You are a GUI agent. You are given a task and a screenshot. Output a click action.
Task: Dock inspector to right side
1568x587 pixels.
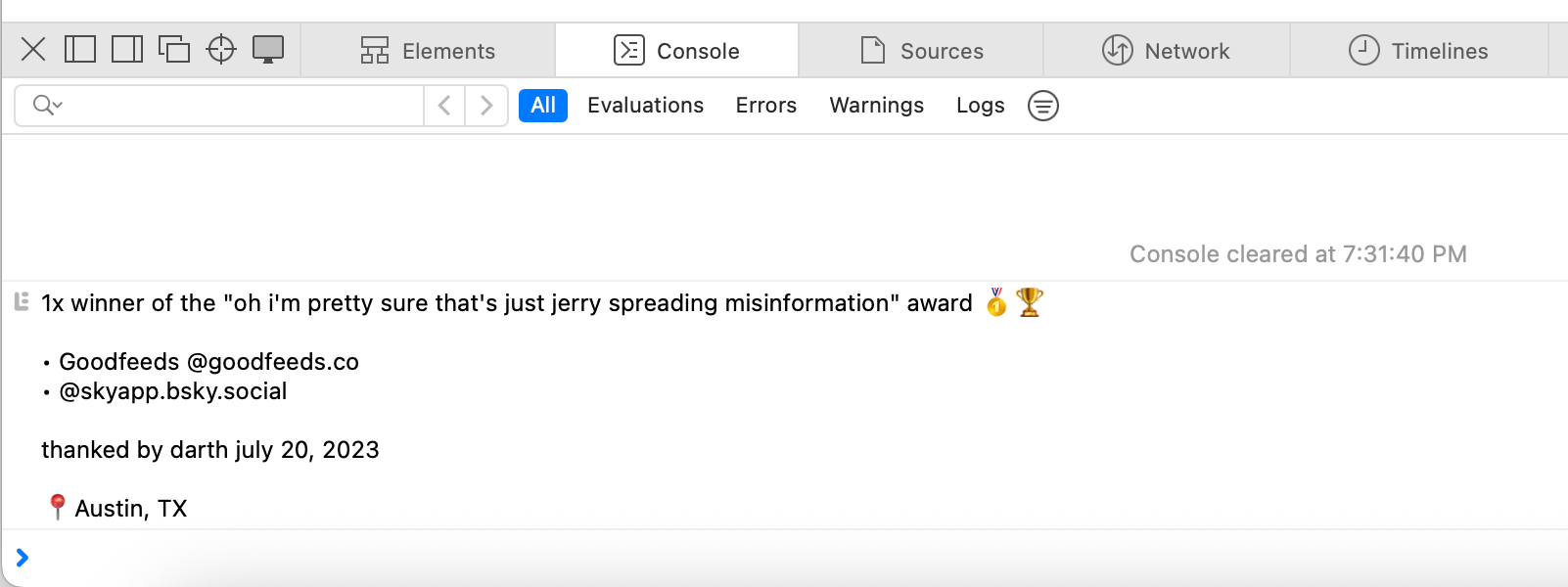point(127,49)
